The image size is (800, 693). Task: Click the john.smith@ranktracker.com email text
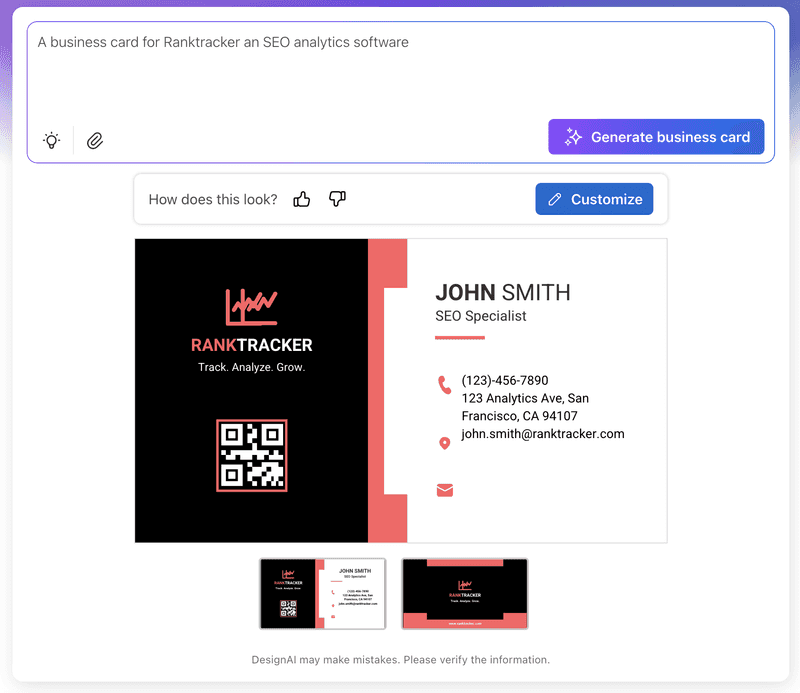pos(542,434)
